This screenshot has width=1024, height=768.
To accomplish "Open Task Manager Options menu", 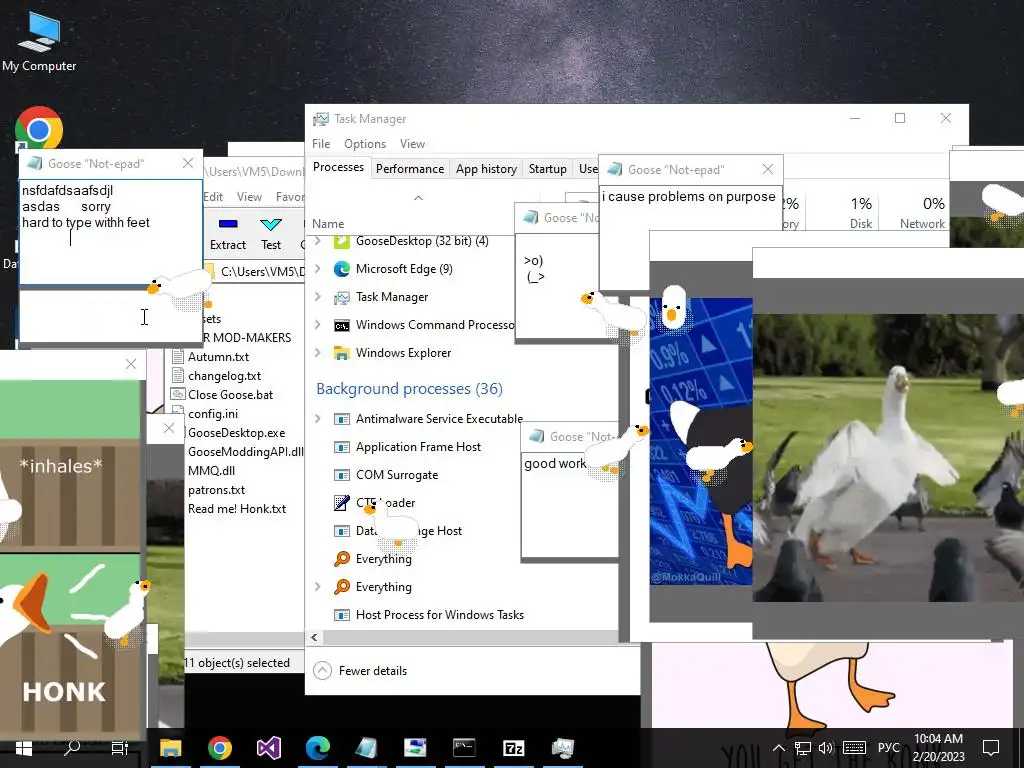I will [x=365, y=144].
